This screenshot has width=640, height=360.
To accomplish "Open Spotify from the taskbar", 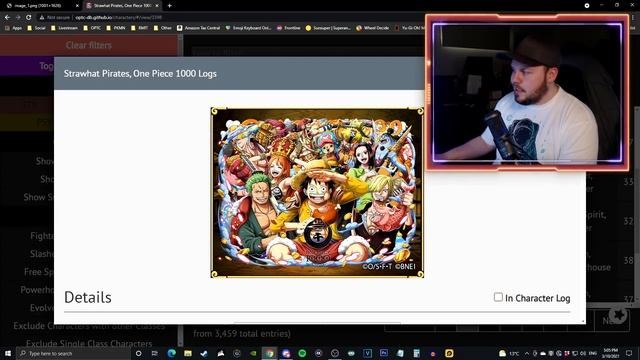I will [x=302, y=353].
